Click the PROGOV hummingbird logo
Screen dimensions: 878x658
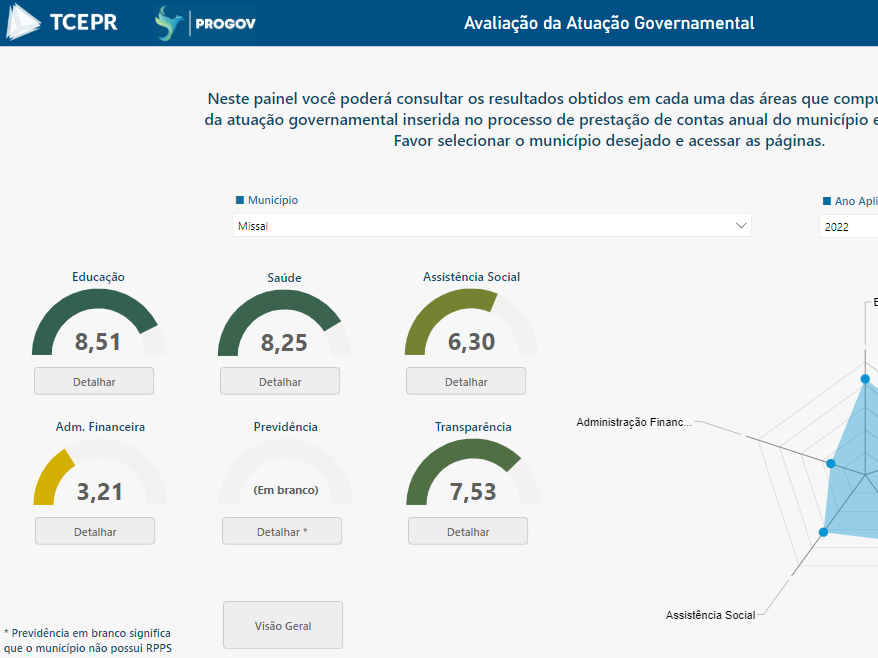pos(205,23)
